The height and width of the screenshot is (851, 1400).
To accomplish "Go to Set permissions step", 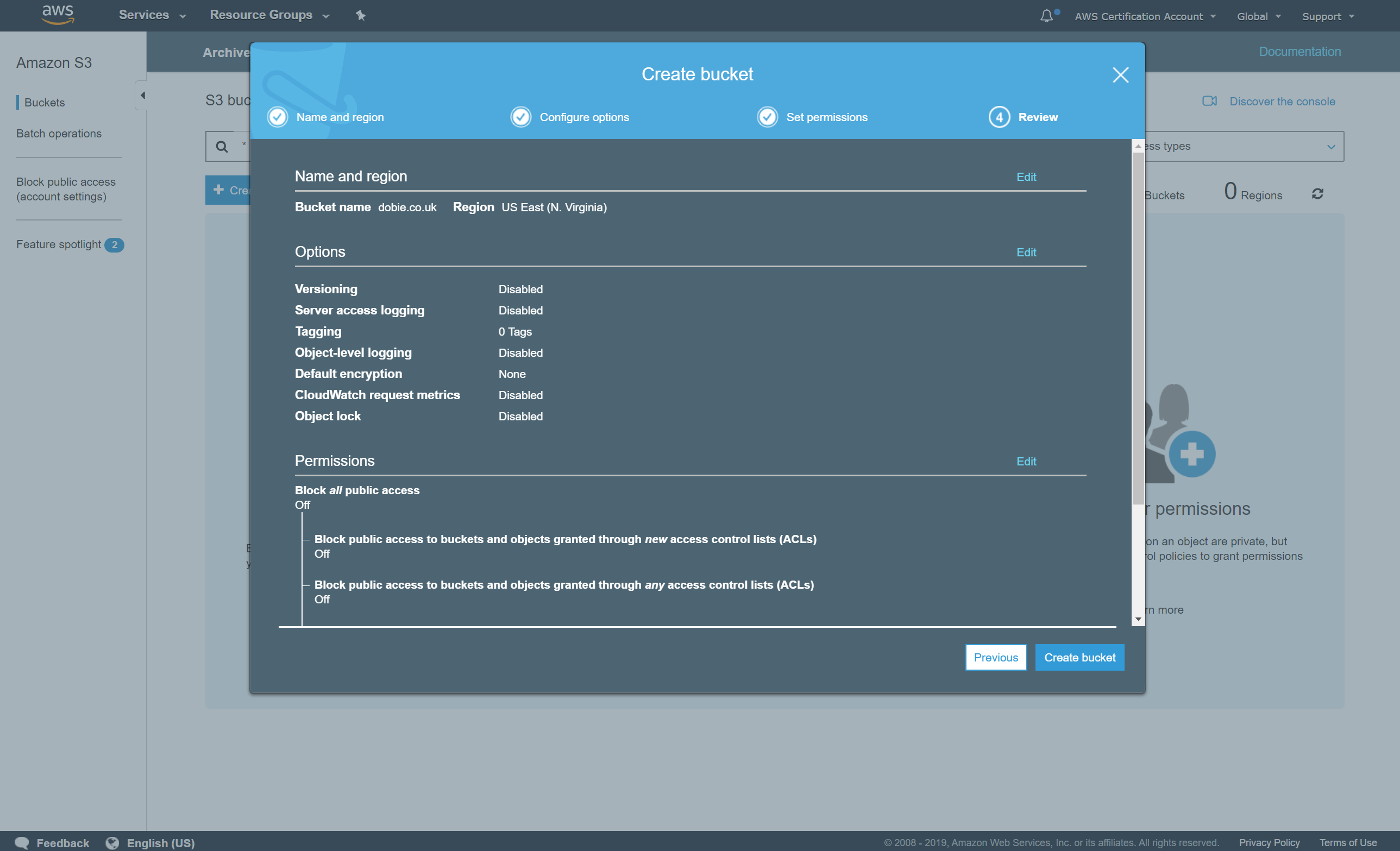I will click(x=827, y=117).
